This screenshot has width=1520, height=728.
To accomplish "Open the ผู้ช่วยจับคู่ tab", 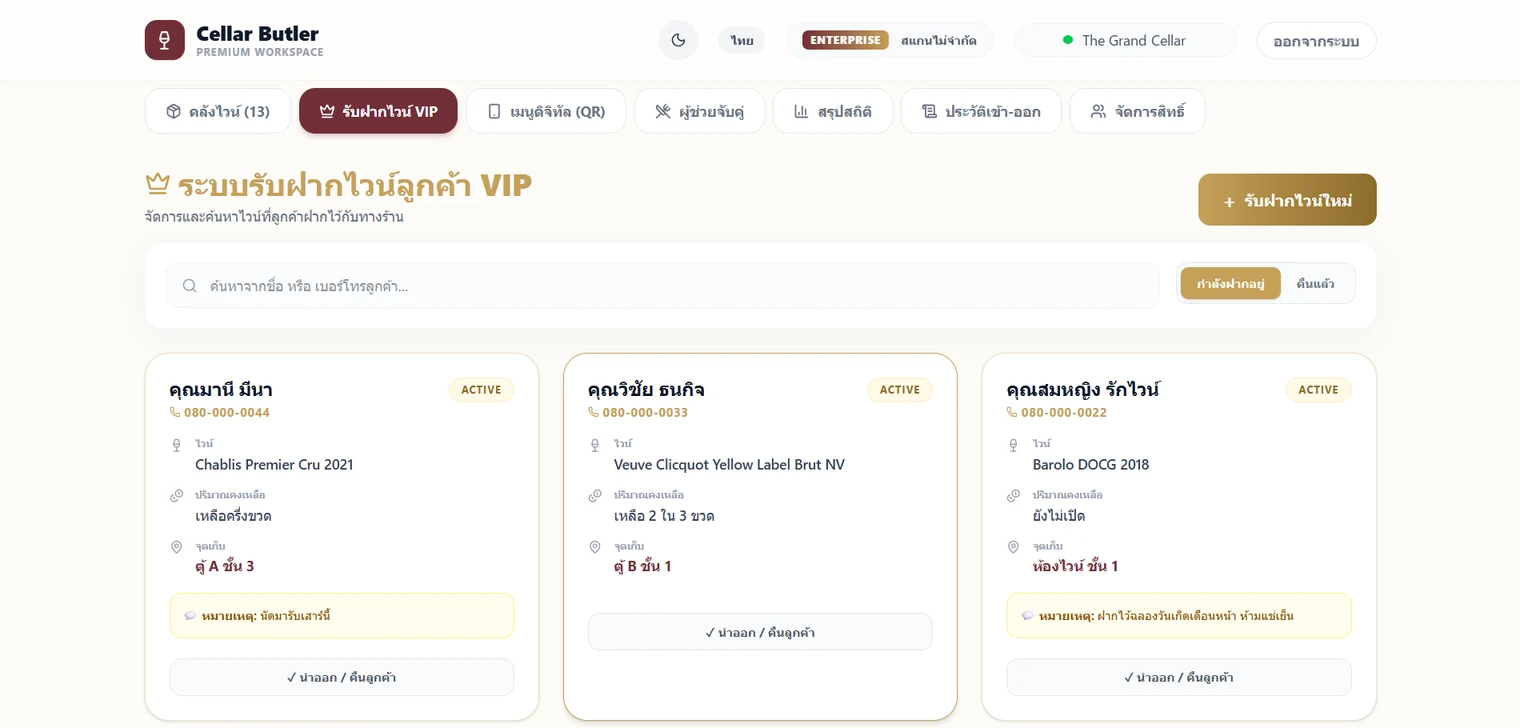I will [699, 111].
